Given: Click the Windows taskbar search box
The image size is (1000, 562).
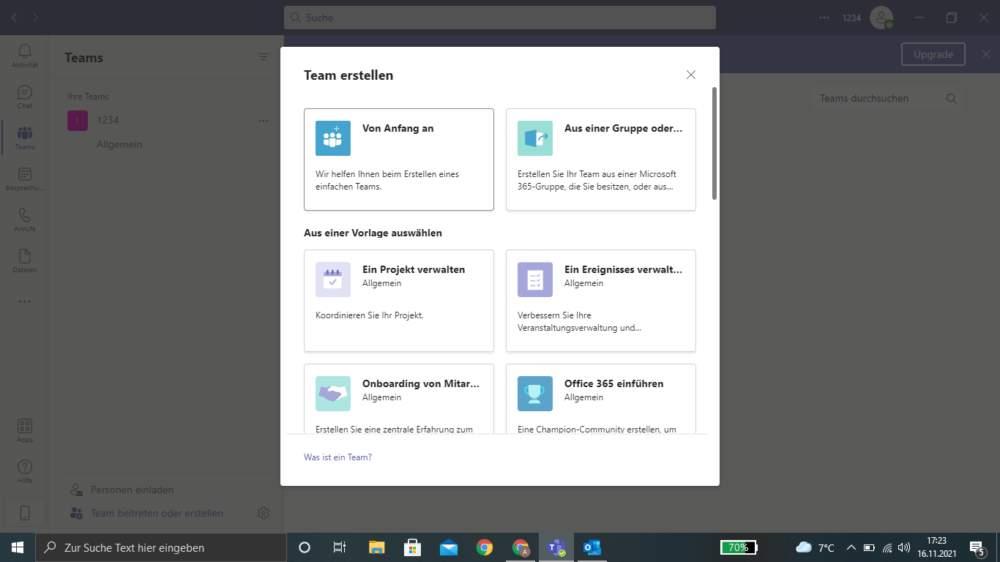Looking at the screenshot, I should (161, 547).
